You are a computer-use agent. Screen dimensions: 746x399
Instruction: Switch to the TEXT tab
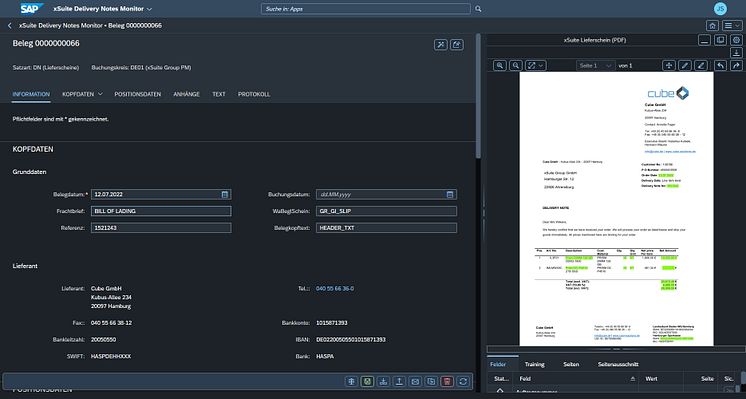(219, 94)
